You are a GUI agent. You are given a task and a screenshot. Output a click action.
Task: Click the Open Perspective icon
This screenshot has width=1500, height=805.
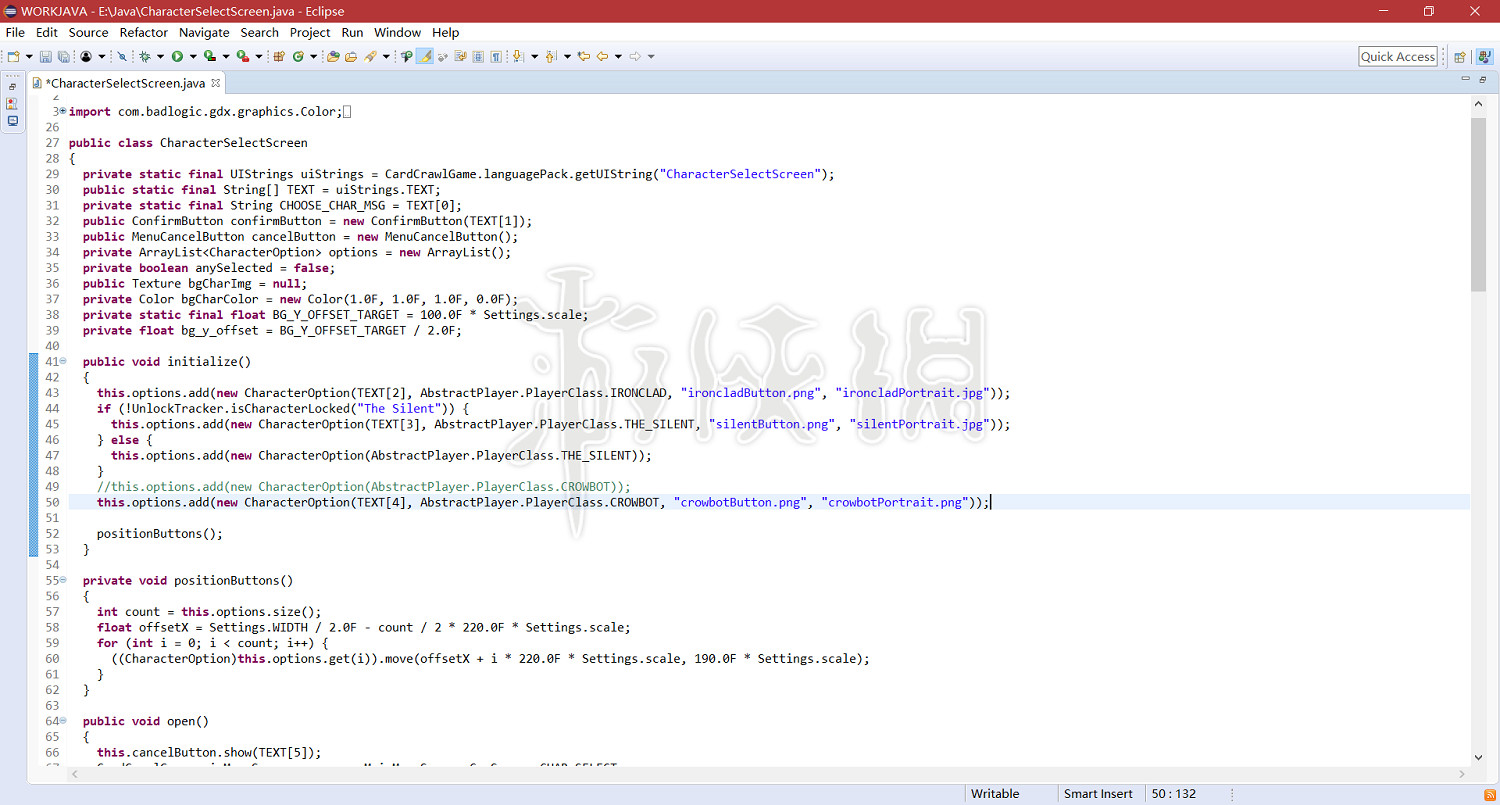click(1460, 57)
